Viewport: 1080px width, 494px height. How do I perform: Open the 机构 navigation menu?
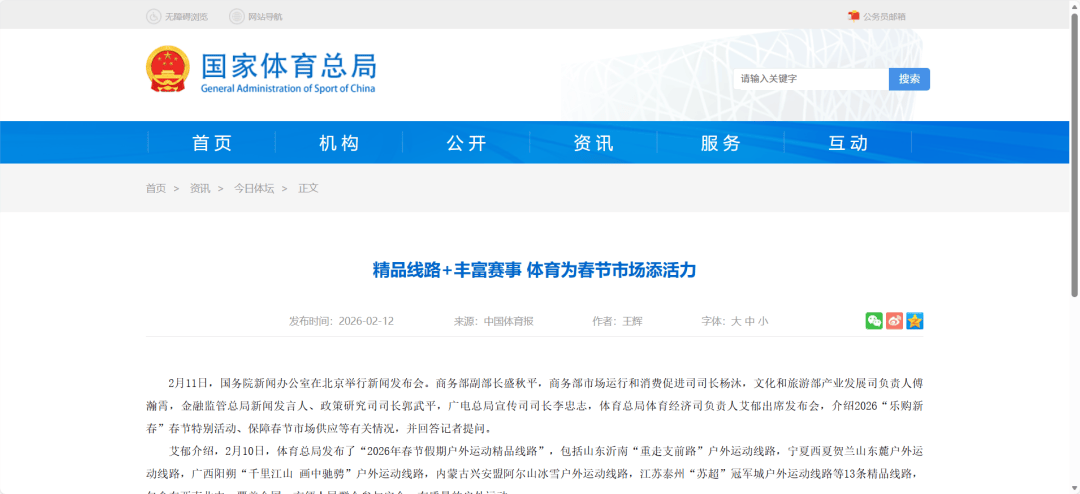tap(340, 143)
